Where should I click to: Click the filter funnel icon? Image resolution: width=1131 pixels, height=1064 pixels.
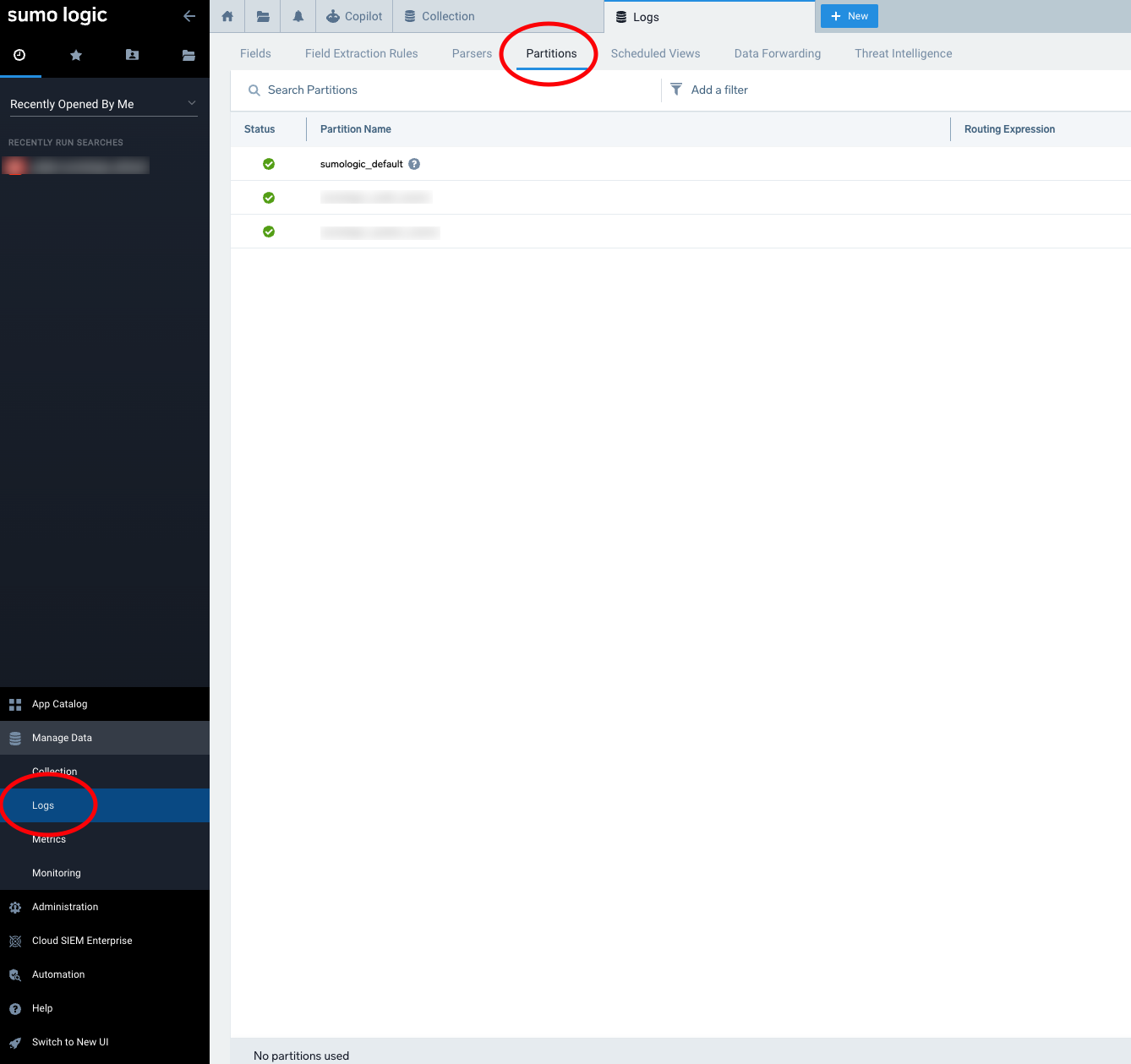coord(676,89)
